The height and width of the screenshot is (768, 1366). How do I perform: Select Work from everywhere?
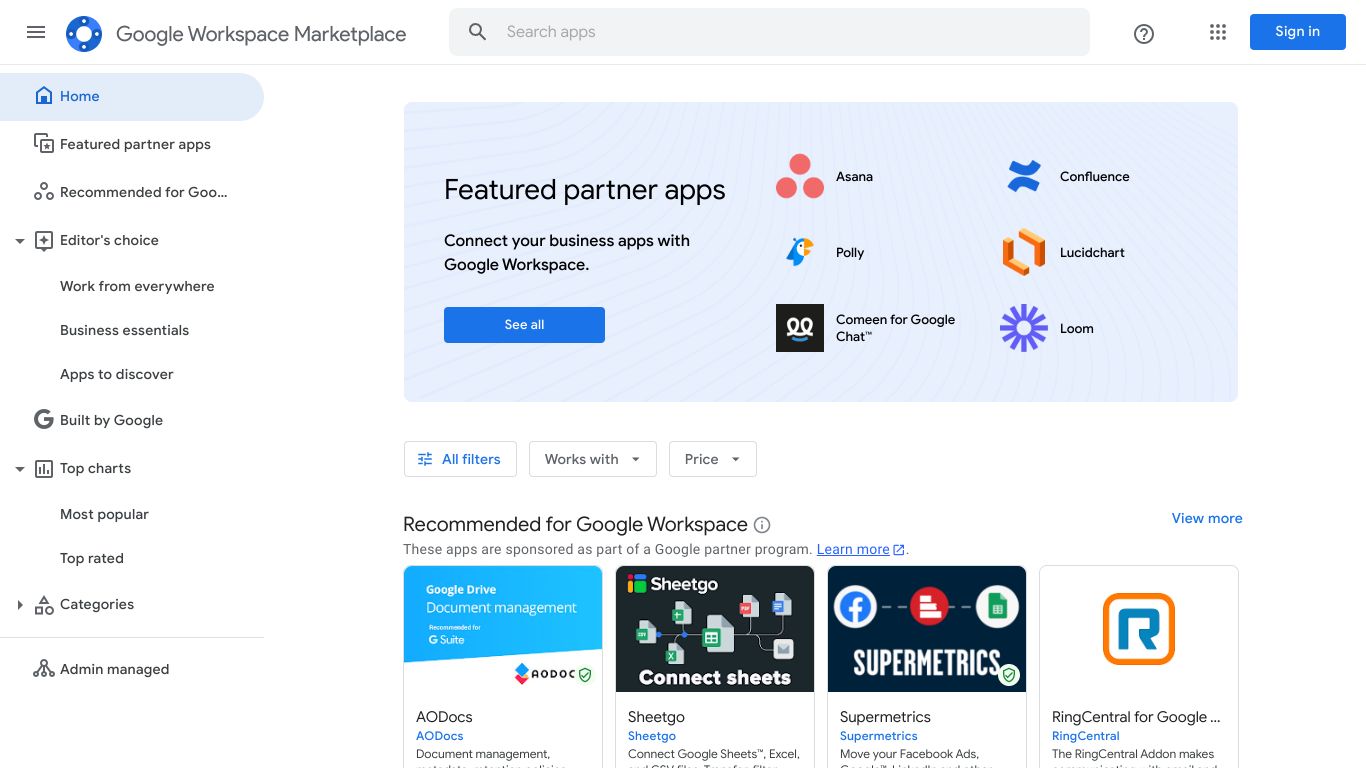pos(137,286)
